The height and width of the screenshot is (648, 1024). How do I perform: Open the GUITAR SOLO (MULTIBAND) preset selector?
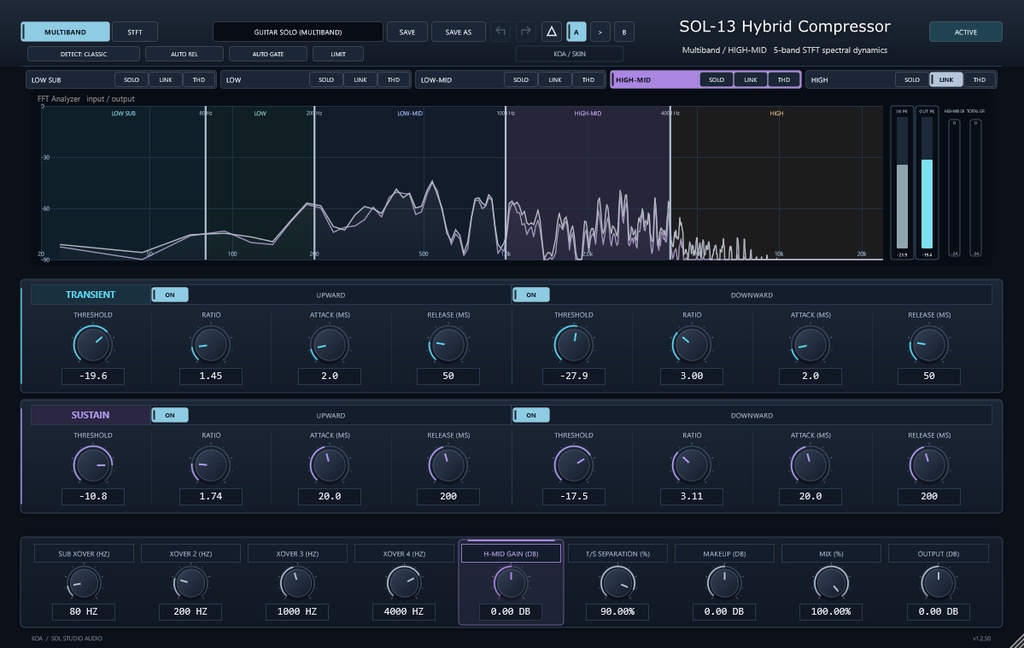pyautogui.click(x=298, y=31)
